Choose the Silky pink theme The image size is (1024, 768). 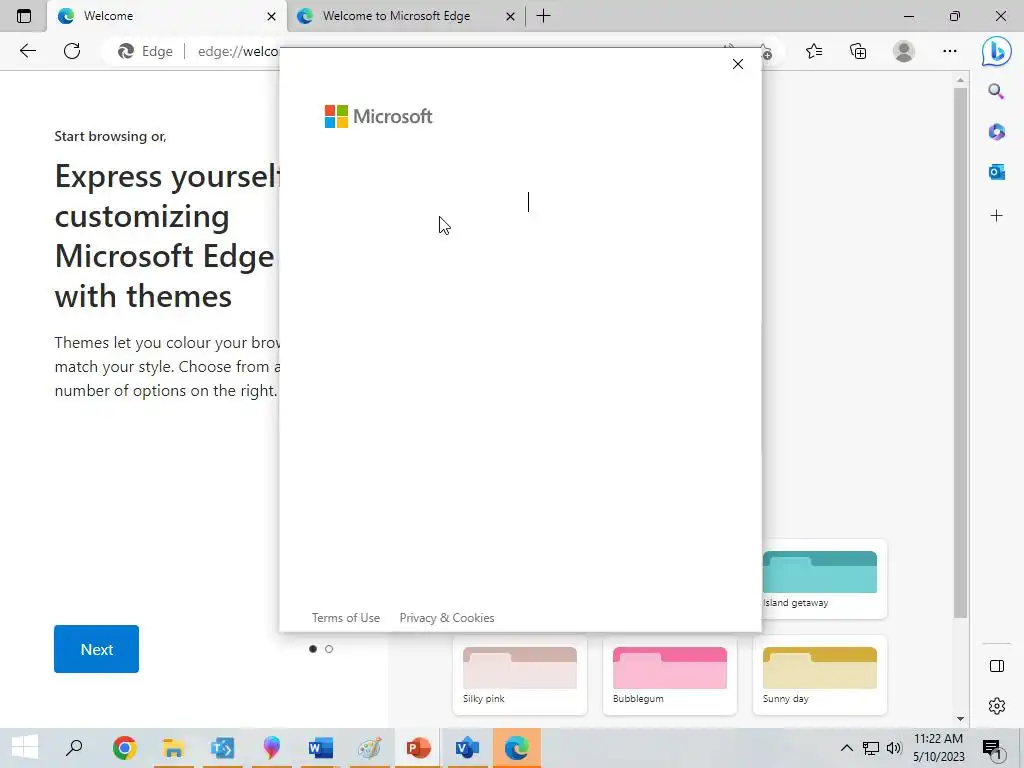point(520,675)
